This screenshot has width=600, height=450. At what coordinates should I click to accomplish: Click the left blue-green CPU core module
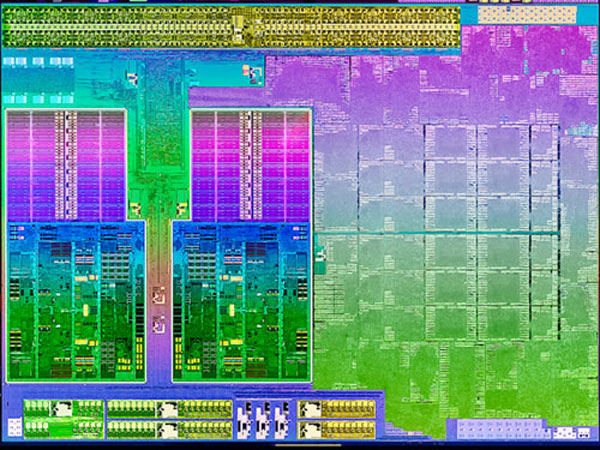click(x=75, y=300)
